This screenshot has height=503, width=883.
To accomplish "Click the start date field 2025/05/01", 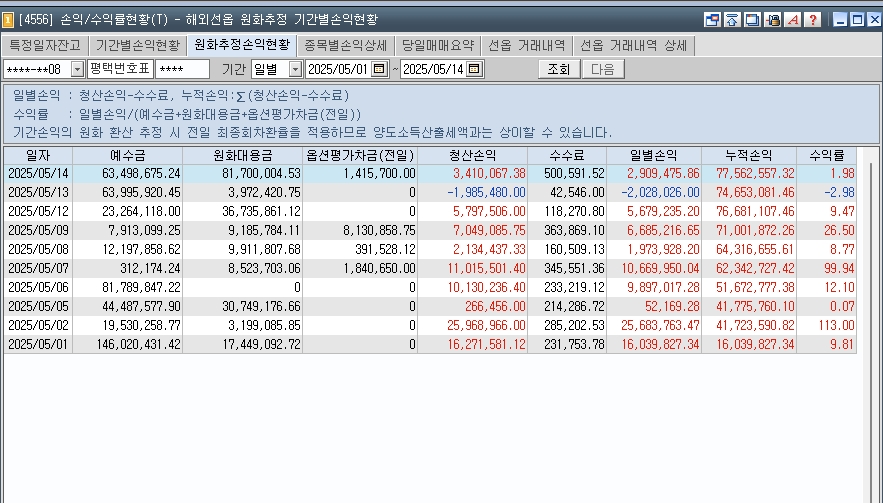I will pyautogui.click(x=338, y=69).
